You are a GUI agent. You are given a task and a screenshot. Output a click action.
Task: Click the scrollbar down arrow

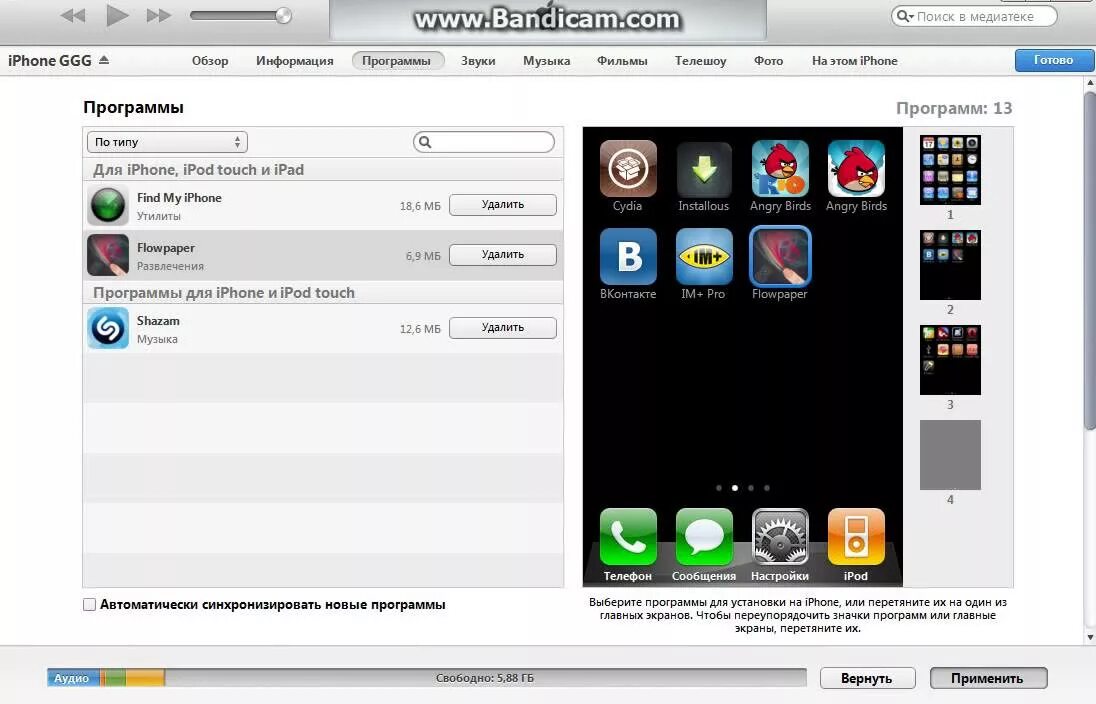point(1090,637)
